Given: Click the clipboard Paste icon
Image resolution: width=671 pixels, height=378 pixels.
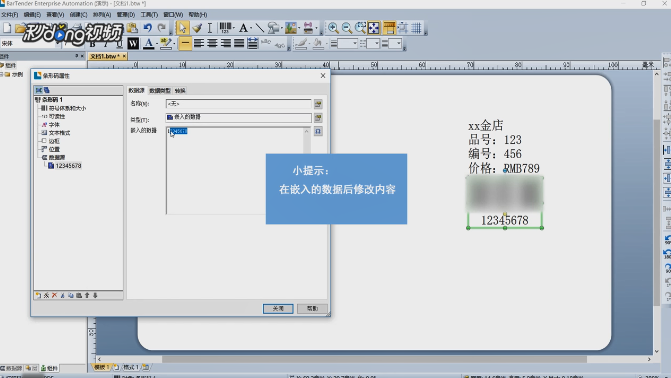Looking at the screenshot, I should tap(132, 28).
